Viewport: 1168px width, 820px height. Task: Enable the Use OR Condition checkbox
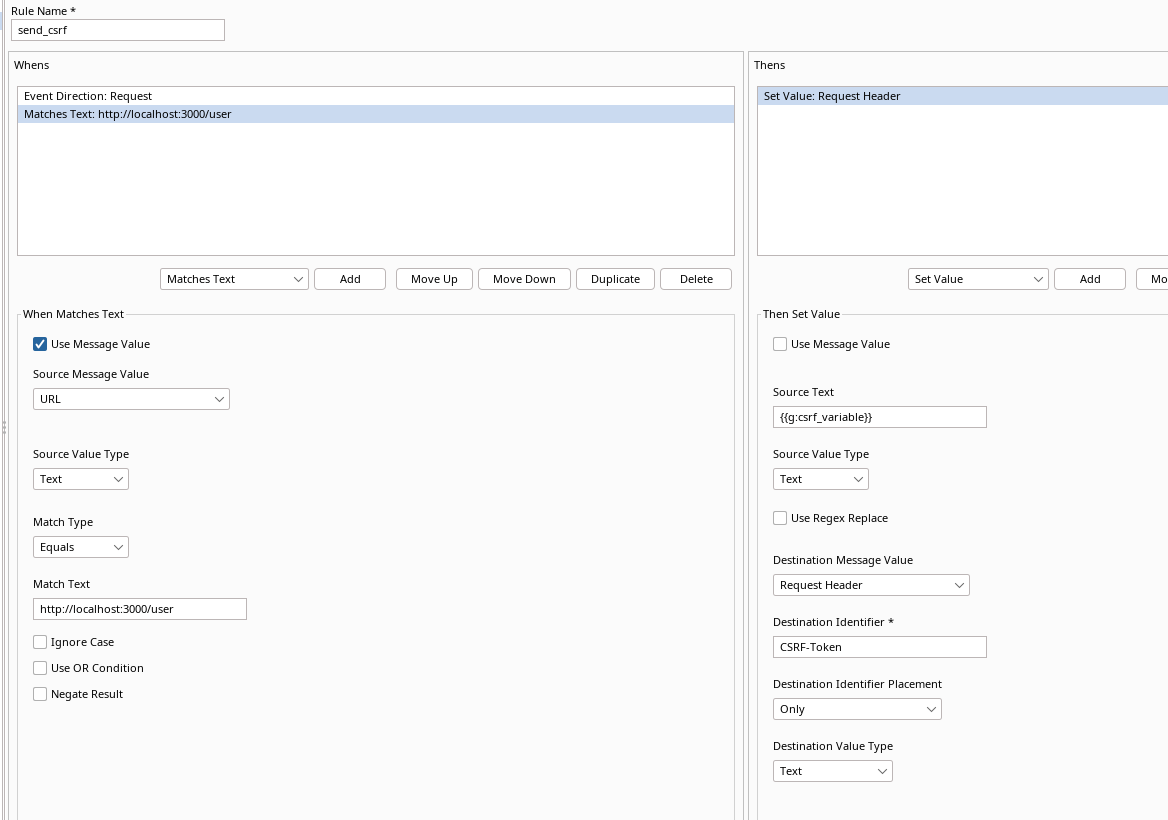coord(40,667)
